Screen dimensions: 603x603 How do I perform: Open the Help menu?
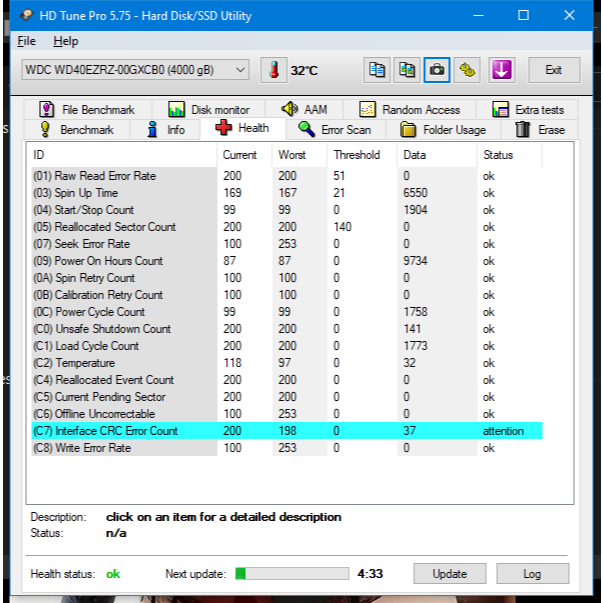(65, 41)
